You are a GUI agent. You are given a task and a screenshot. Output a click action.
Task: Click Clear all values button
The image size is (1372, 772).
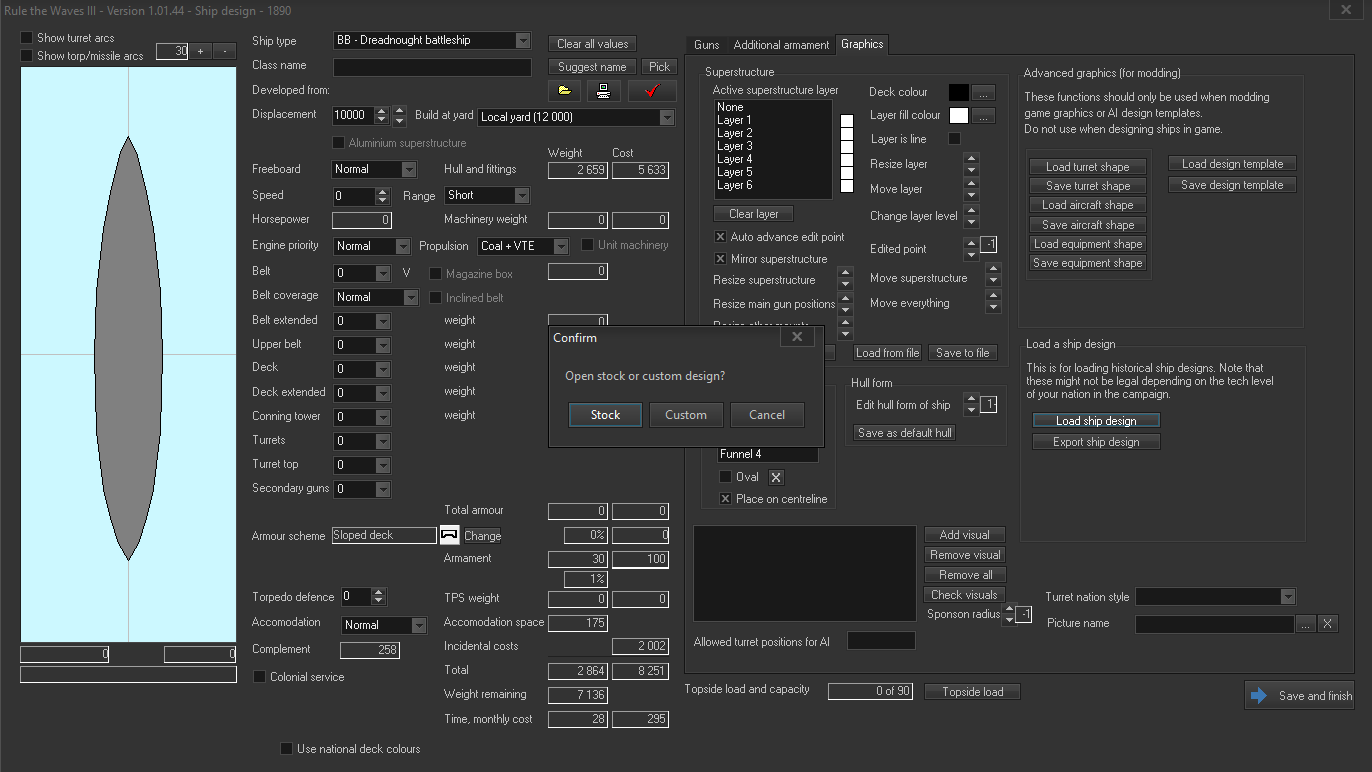592,44
